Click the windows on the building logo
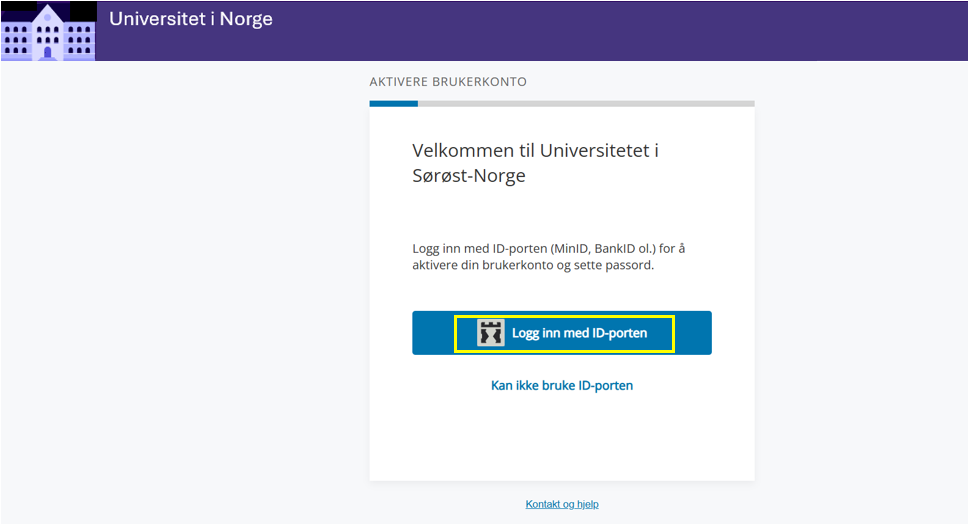 click(17, 41)
